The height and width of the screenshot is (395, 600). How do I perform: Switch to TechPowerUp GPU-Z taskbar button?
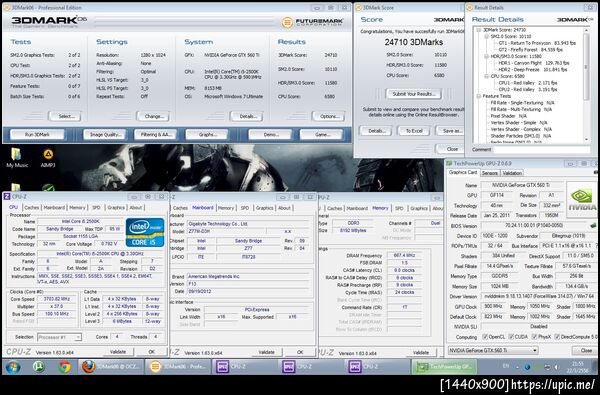click(444, 367)
